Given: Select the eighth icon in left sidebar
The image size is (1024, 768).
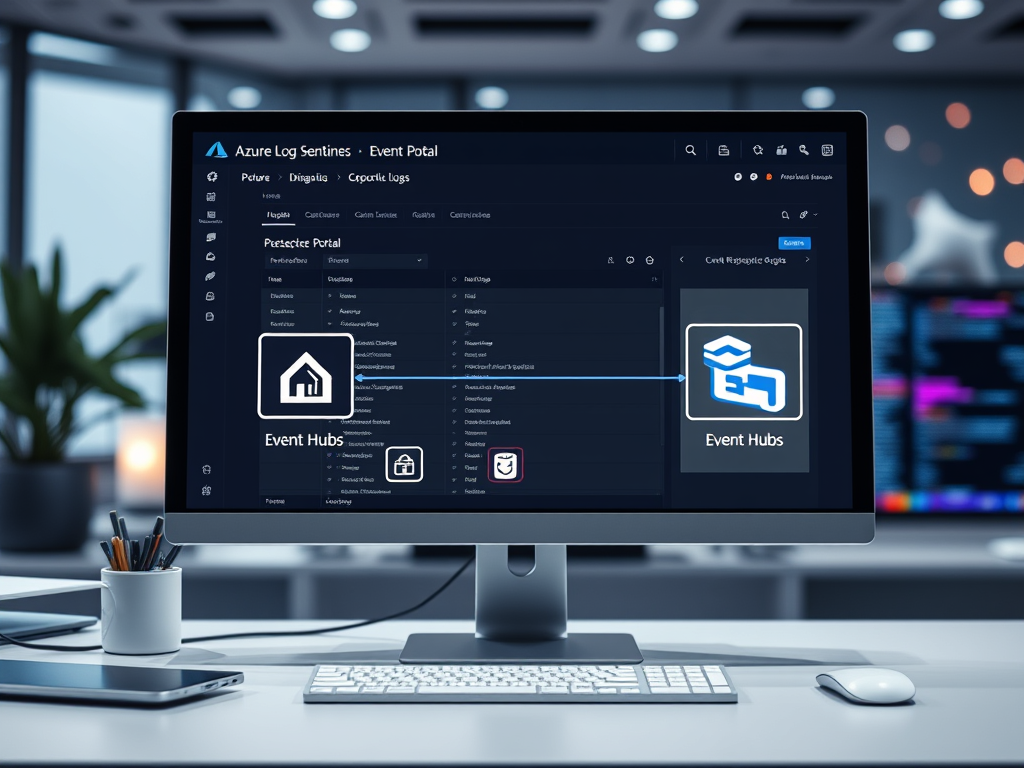Looking at the screenshot, I should point(210,317).
